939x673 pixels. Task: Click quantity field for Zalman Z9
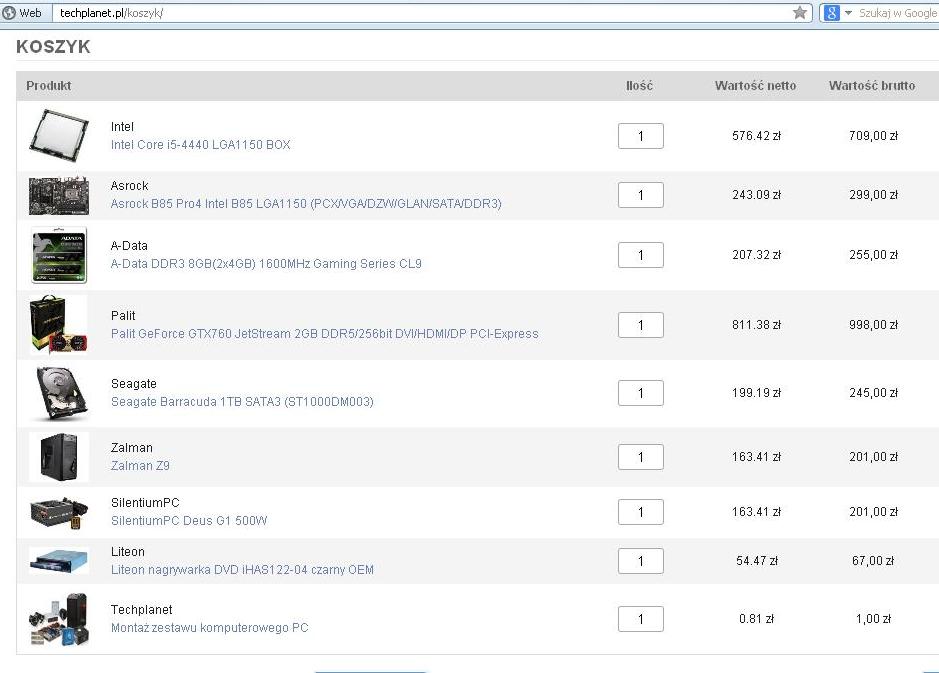641,457
